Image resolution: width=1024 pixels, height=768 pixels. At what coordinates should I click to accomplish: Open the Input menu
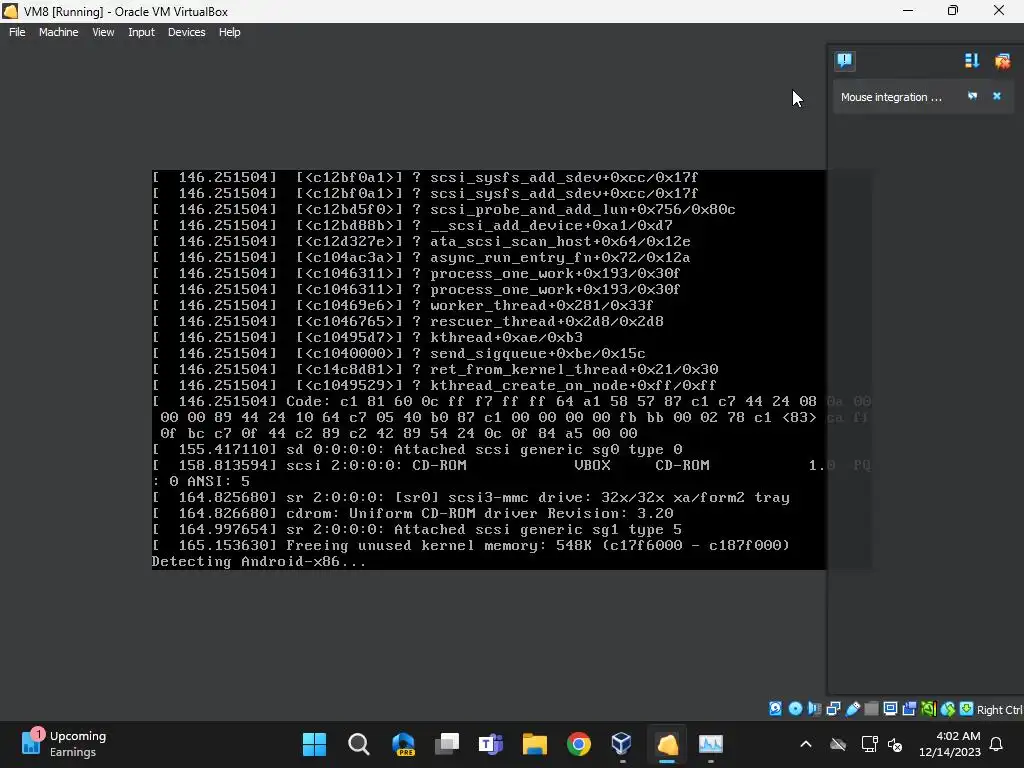[x=141, y=32]
